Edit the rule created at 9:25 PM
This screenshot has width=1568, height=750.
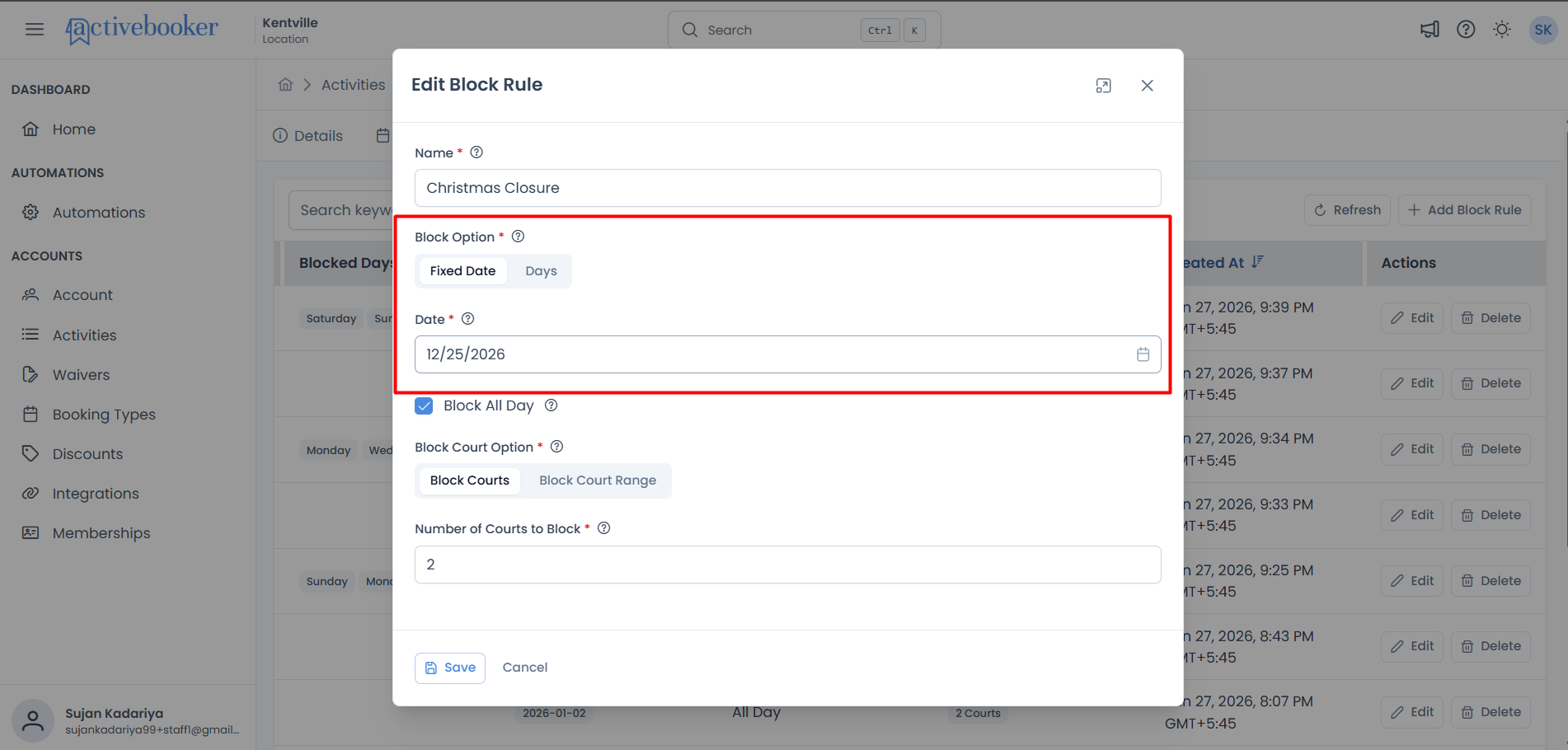click(x=1412, y=581)
